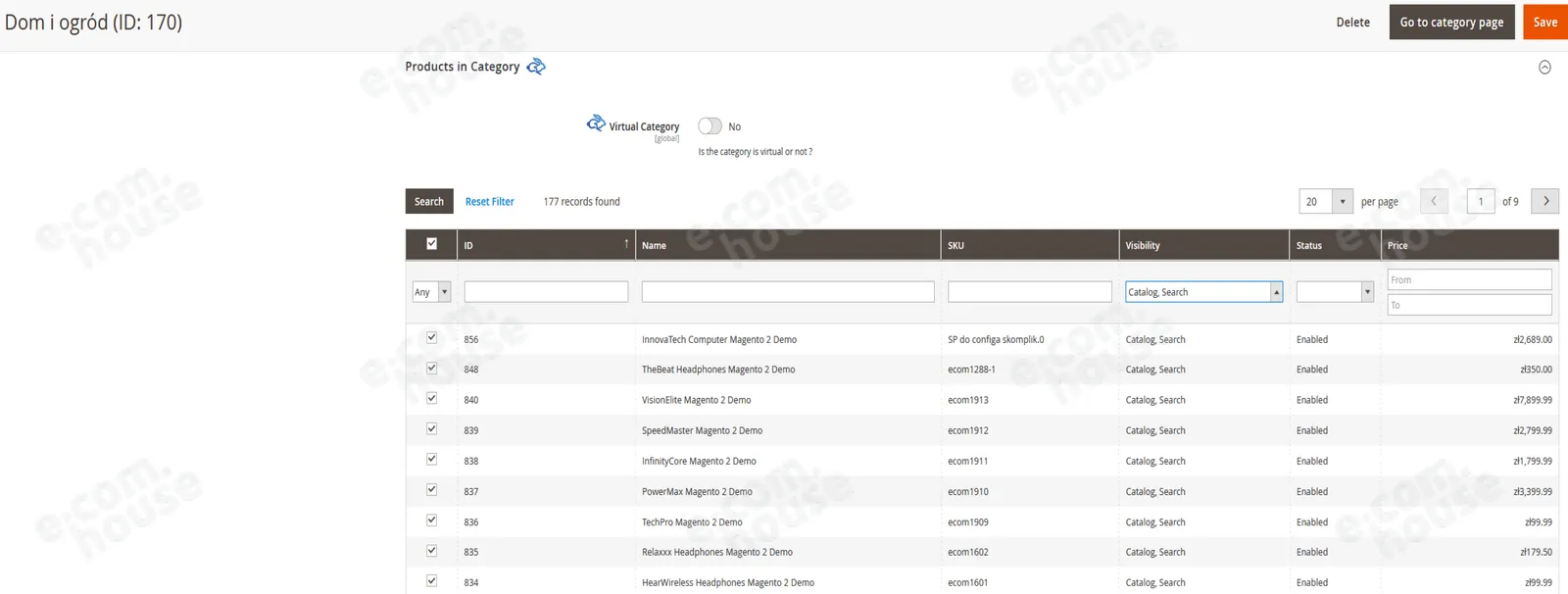Open the Any selection filter dropdown
This screenshot has height=594, width=1568.
(x=431, y=292)
